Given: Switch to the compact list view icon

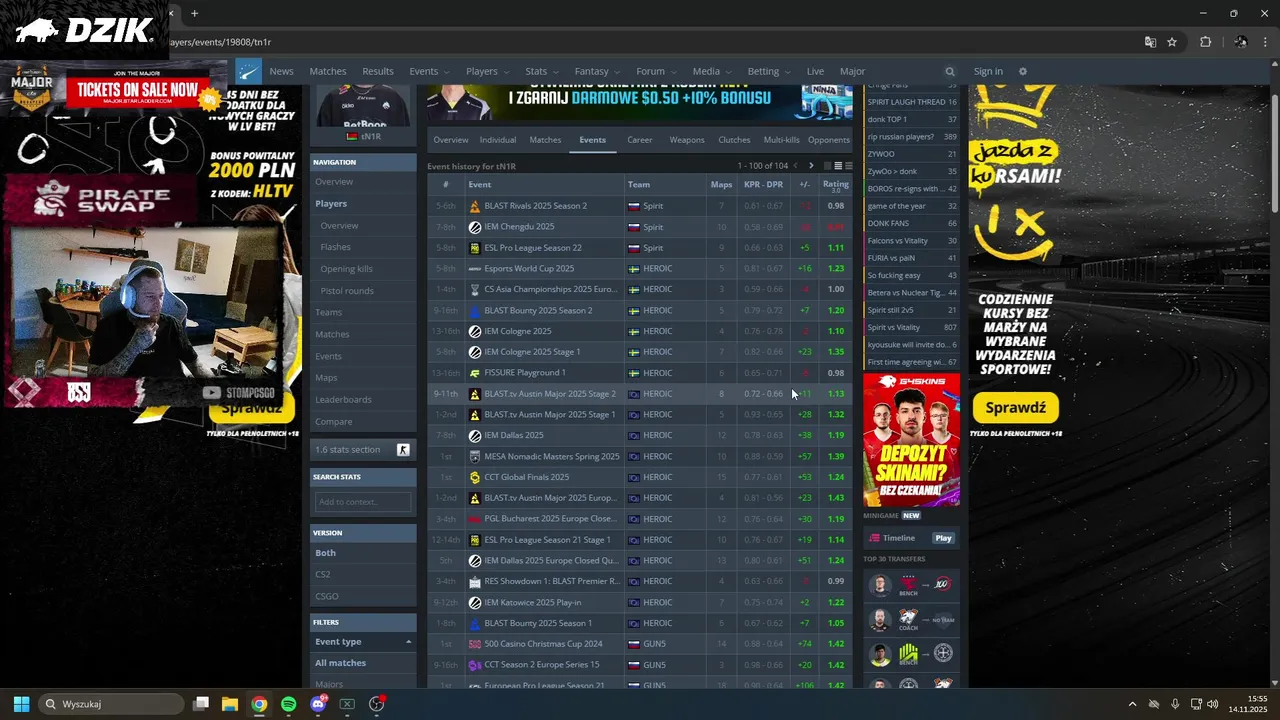Looking at the screenshot, I should point(849,166).
